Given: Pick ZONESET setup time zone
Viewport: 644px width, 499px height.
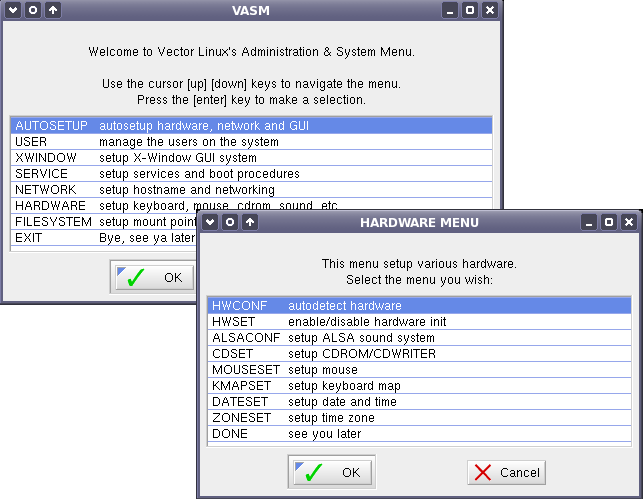Looking at the screenshot, I should [x=419, y=418].
